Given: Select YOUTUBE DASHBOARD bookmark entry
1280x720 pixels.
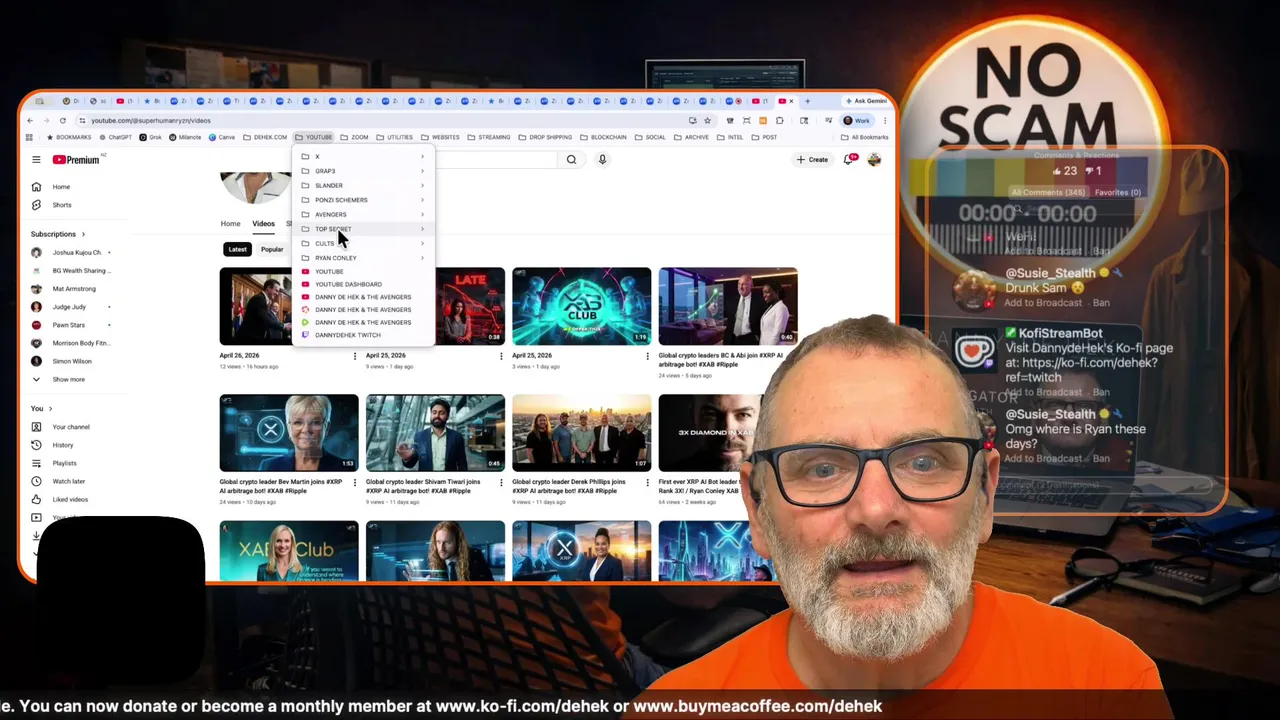Looking at the screenshot, I should point(364,284).
